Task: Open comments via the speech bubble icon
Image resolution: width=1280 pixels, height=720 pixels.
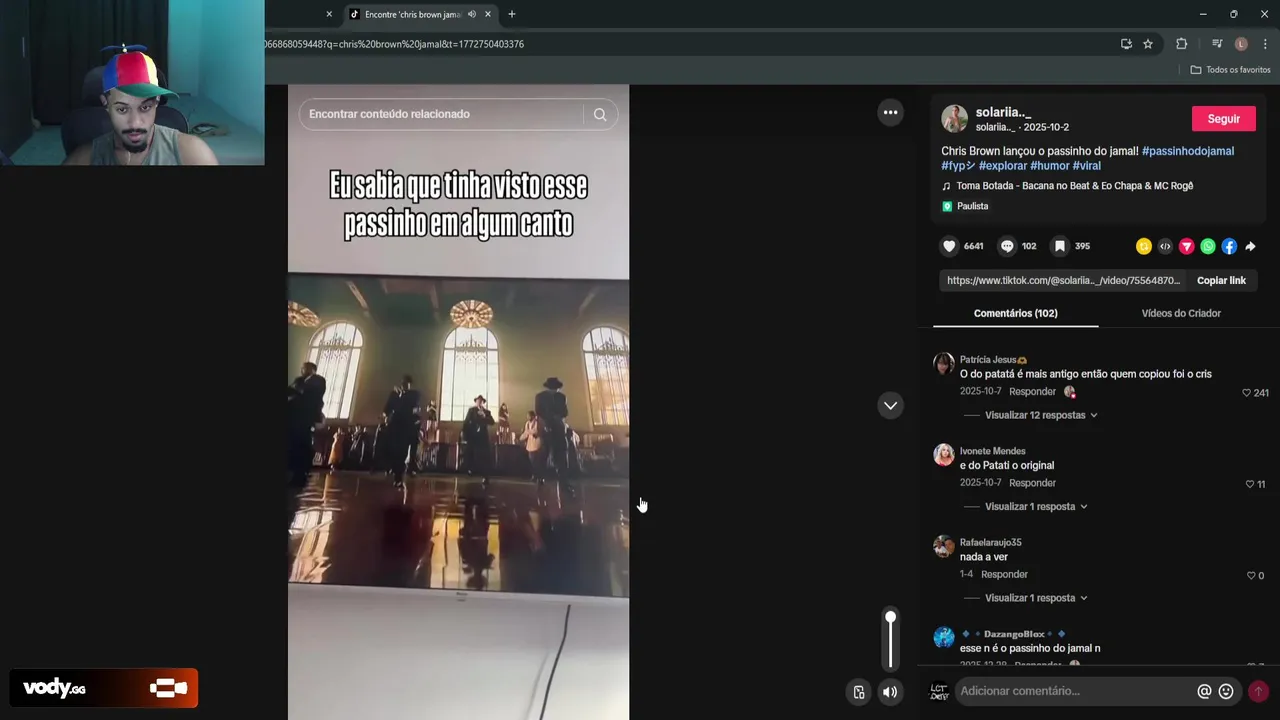Action: (1007, 246)
